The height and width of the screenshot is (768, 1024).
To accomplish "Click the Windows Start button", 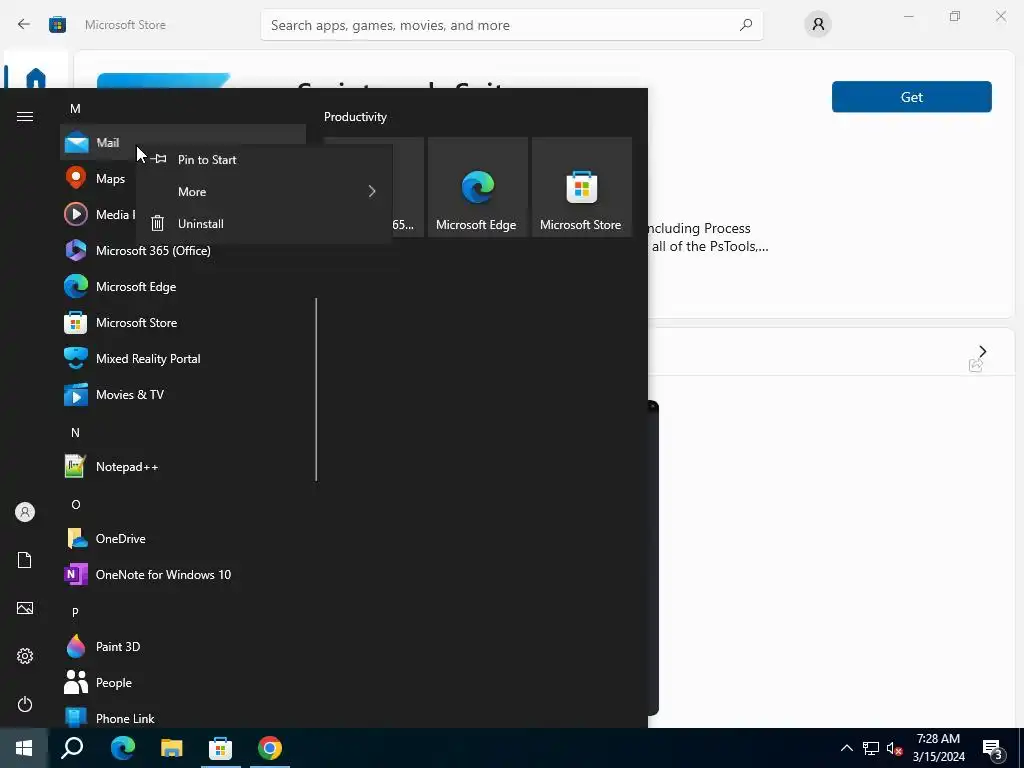I will [x=24, y=748].
